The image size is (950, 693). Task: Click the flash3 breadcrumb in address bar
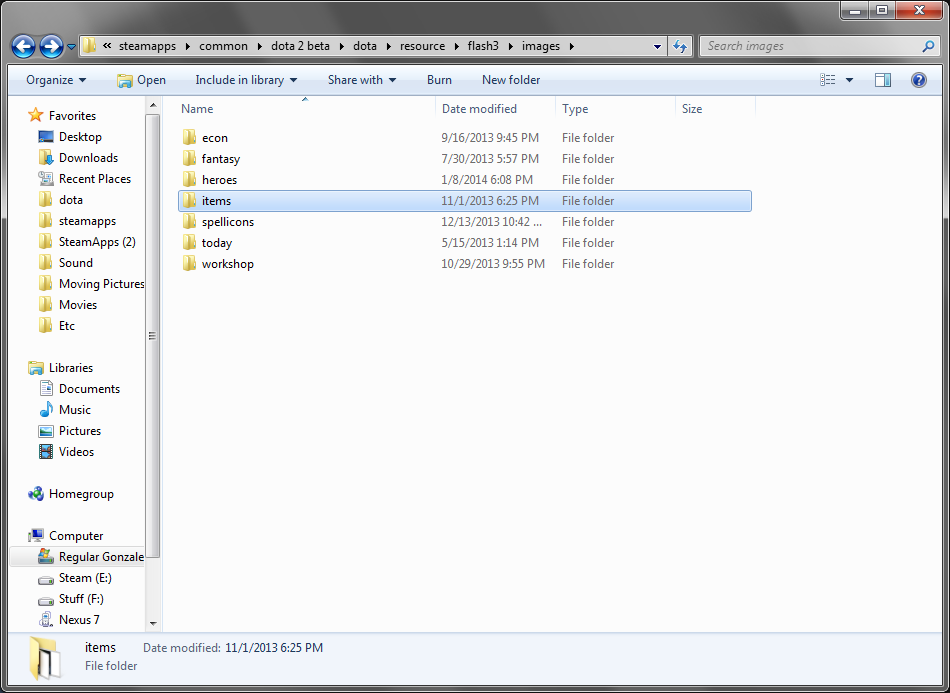coord(485,46)
